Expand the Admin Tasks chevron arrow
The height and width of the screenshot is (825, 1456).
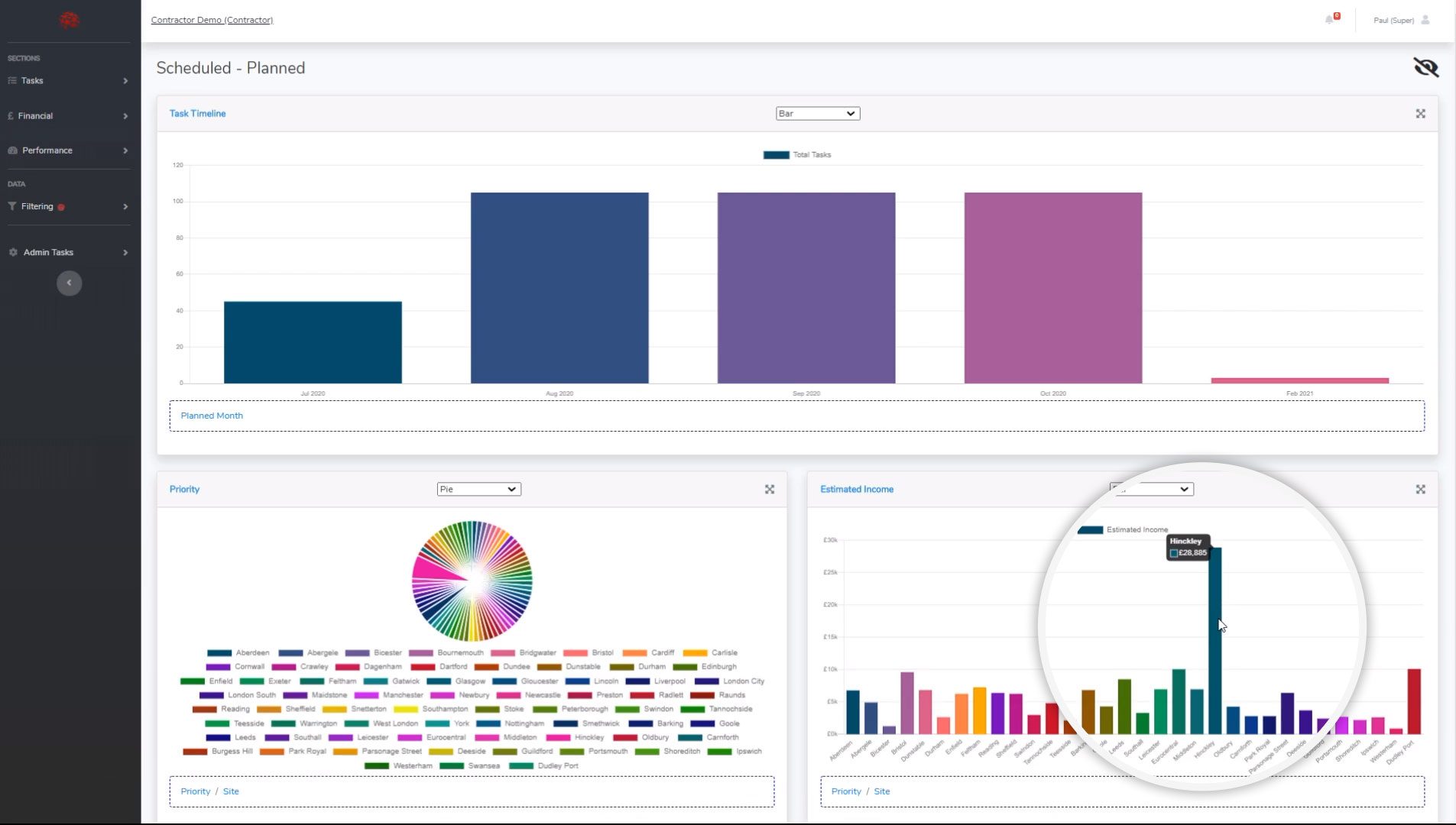point(125,253)
